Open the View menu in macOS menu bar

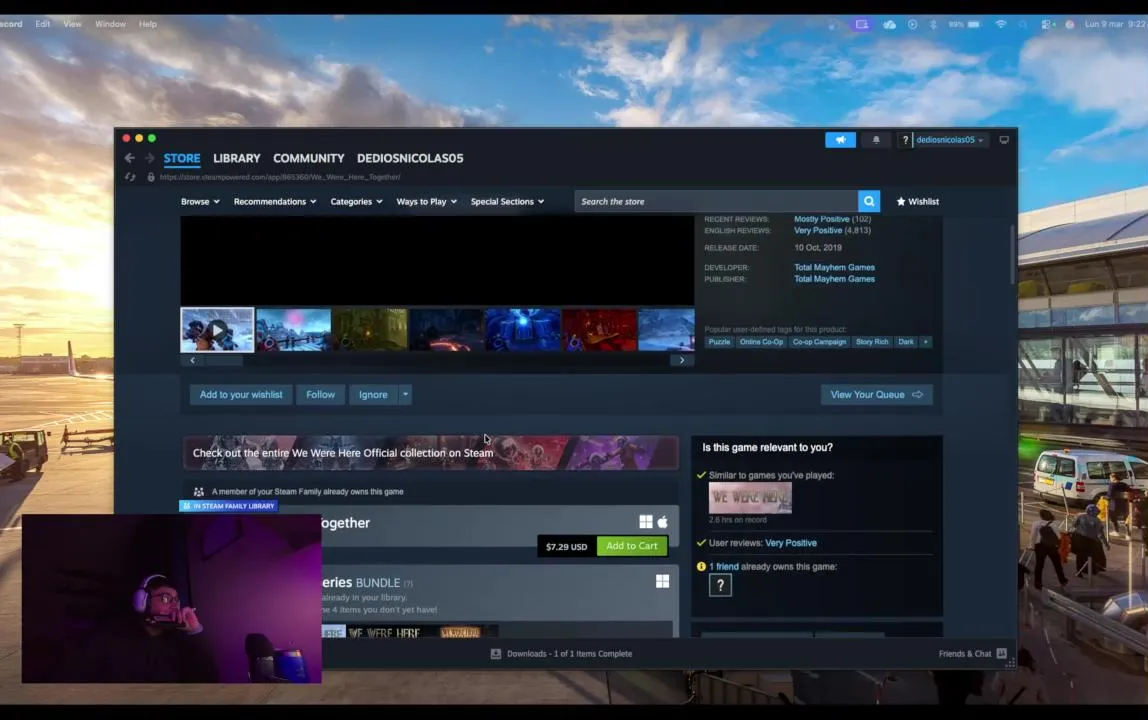pos(72,24)
